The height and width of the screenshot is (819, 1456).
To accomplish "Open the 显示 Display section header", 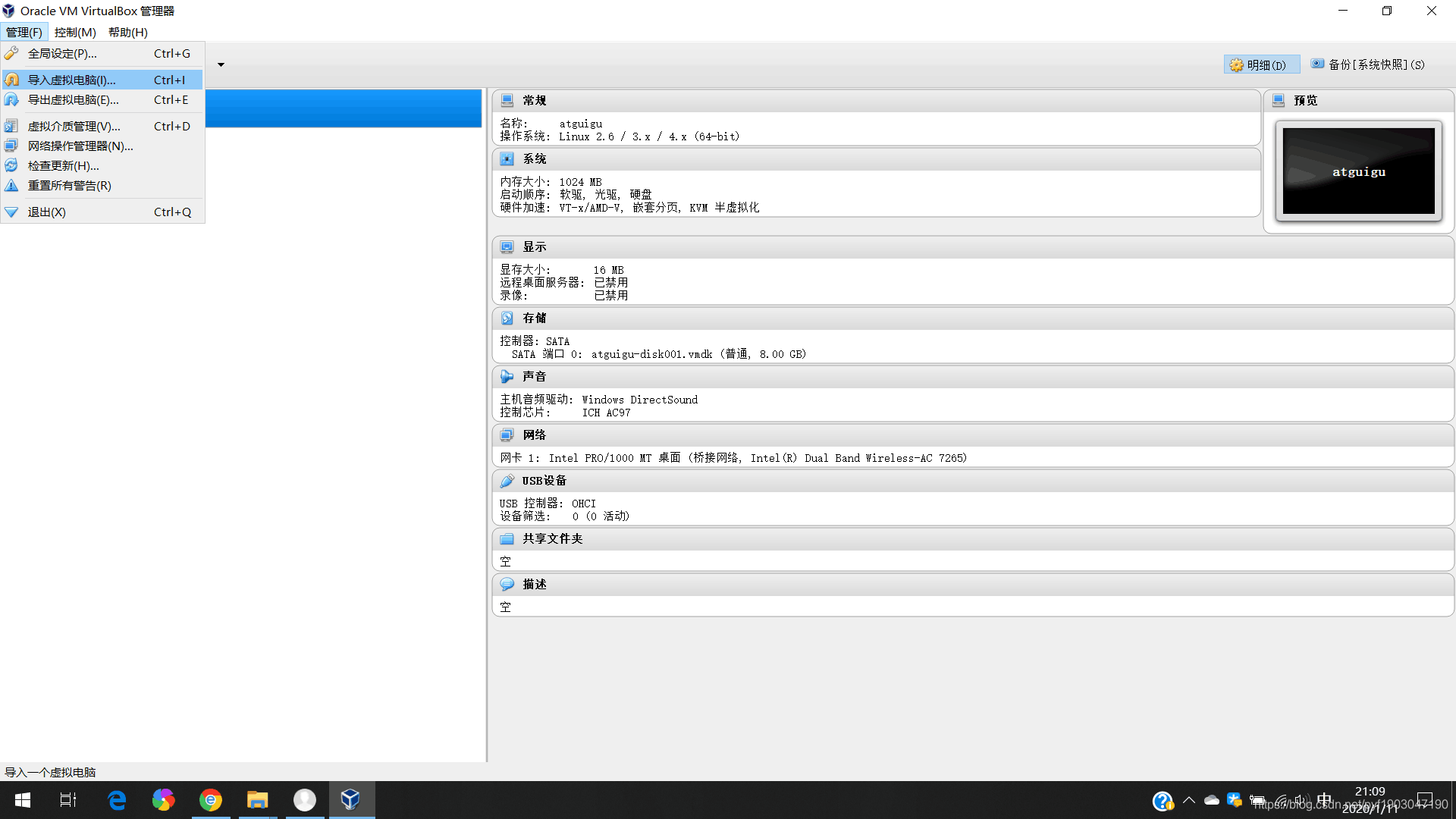I will click(x=973, y=247).
